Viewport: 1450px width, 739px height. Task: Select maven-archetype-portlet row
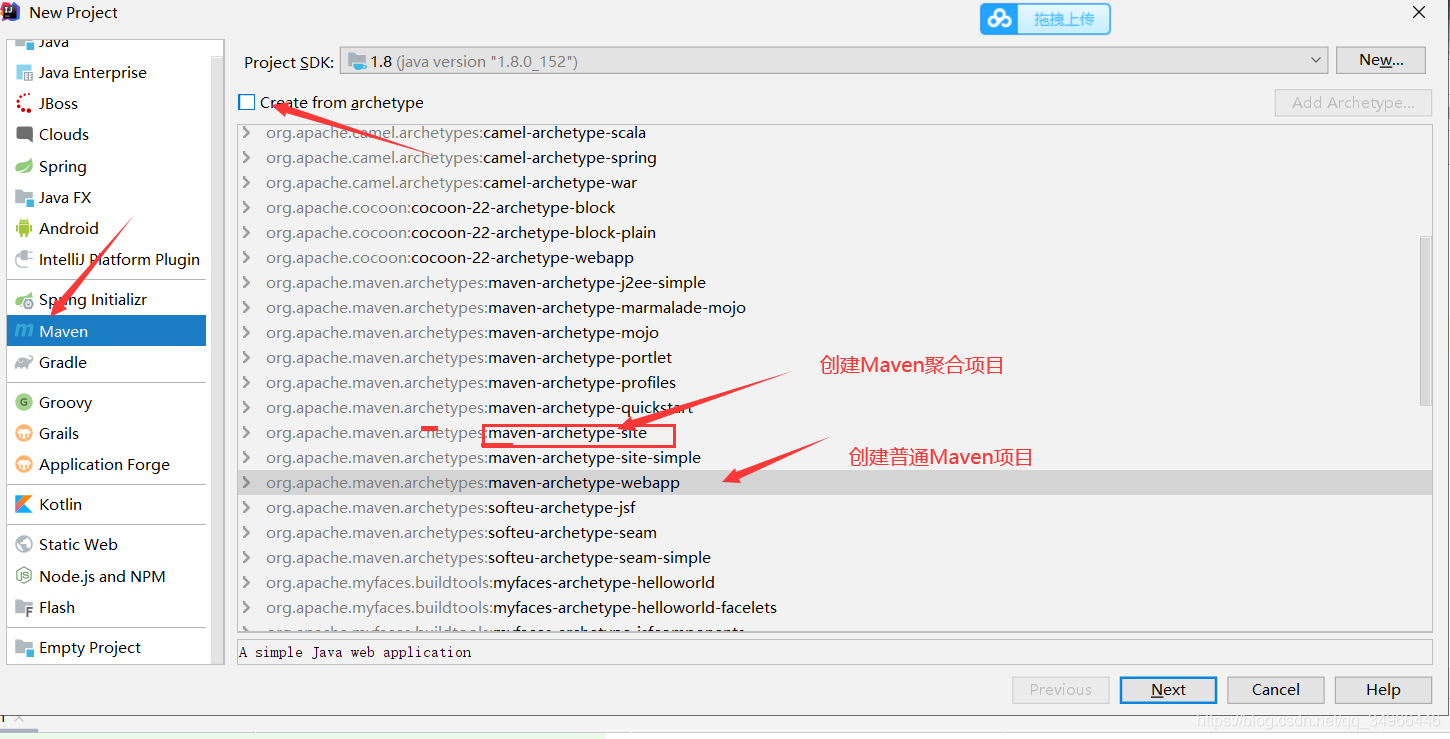click(x=834, y=357)
